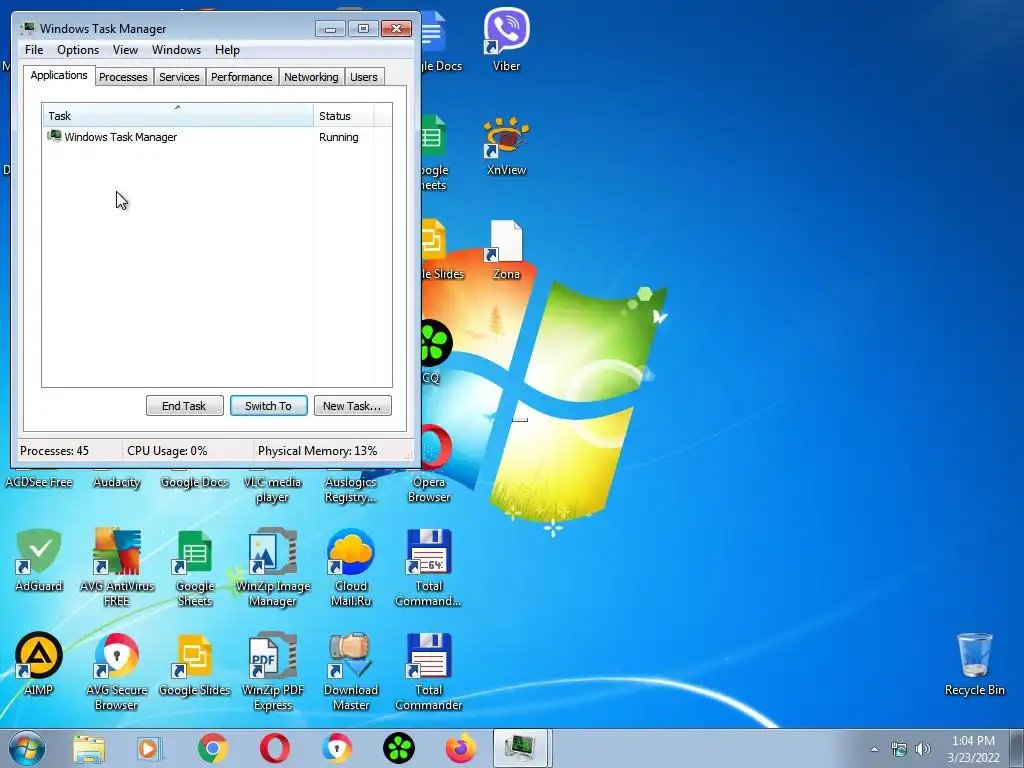
Task: Switch to the Processes tab
Action: 123,77
